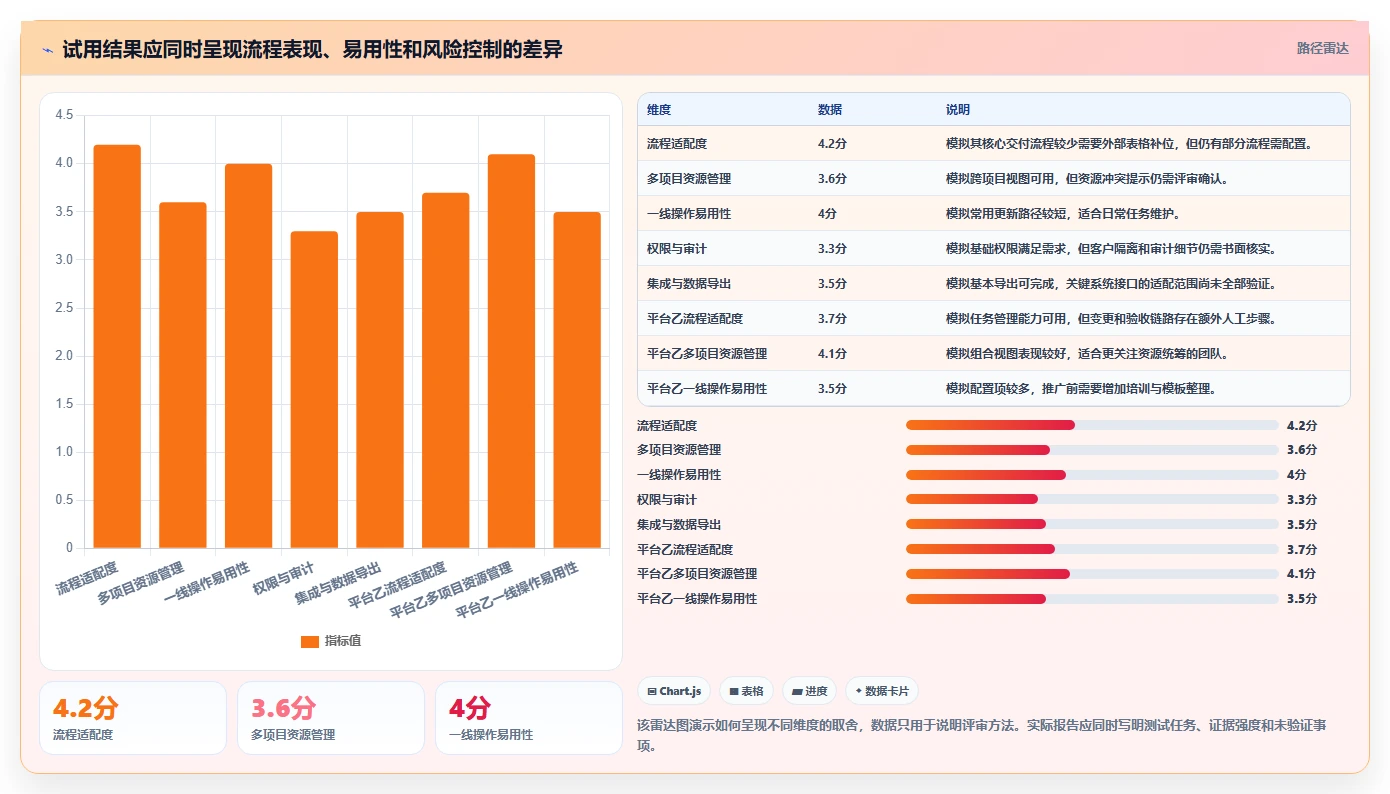Click the 数据 table column header
1390x794 pixels.
coord(872,109)
